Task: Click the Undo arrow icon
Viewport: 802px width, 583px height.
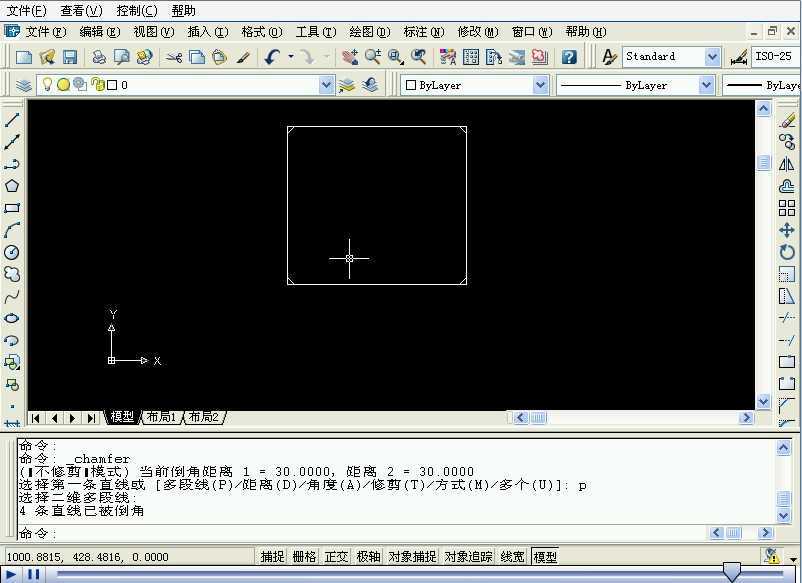Action: coord(272,57)
